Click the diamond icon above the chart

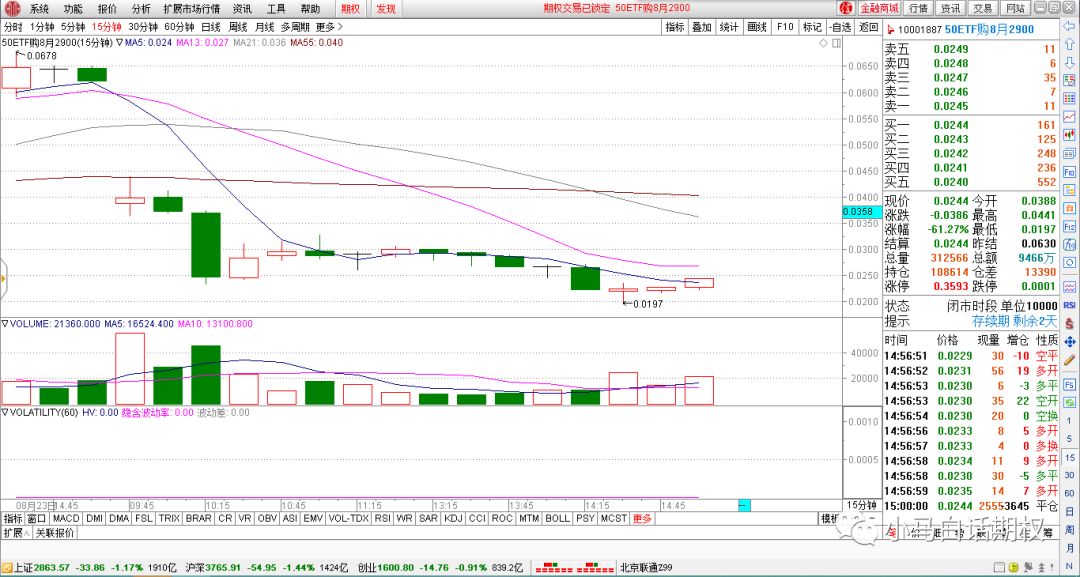tap(823, 43)
